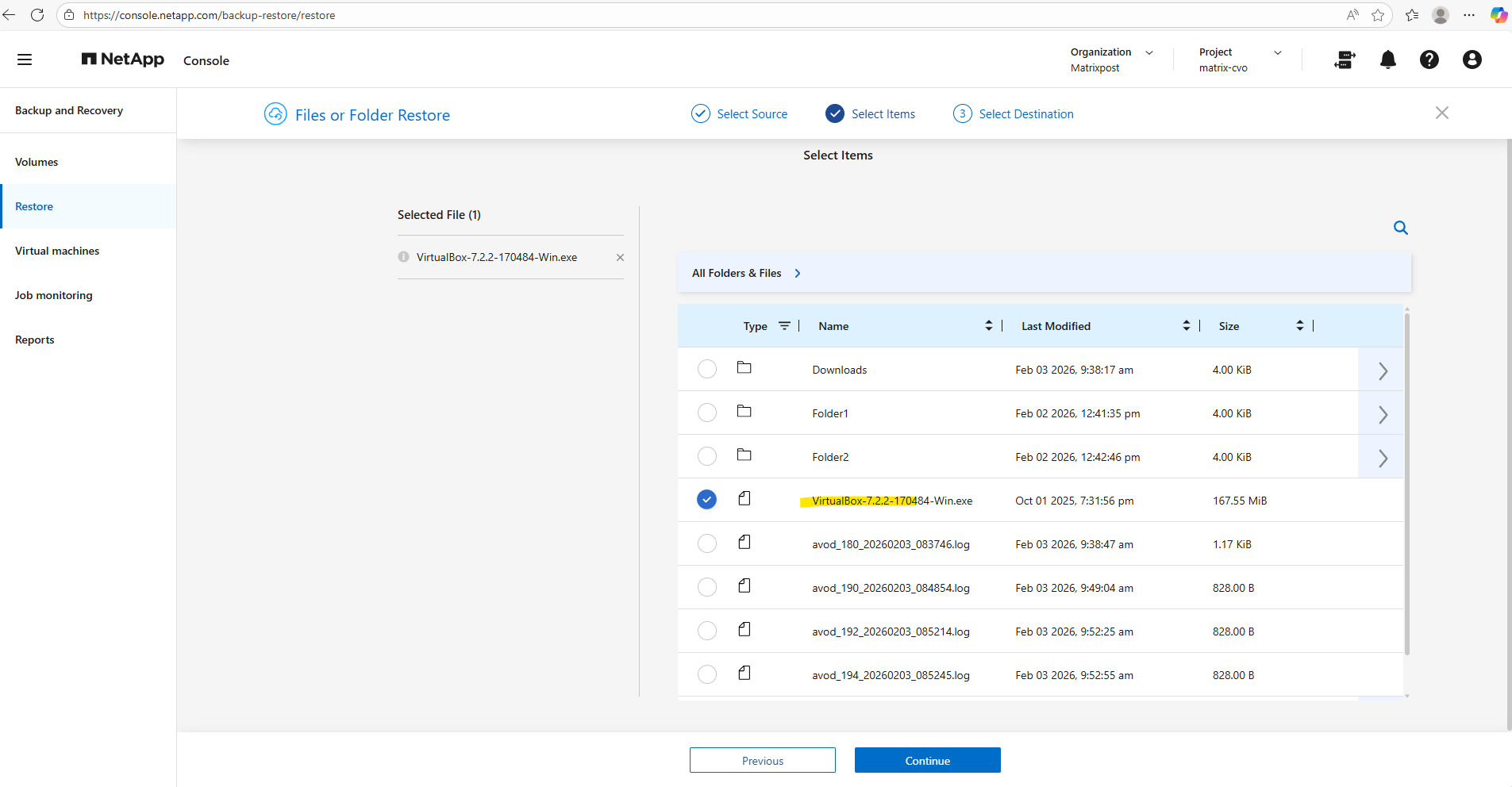
Task: Open Job monitoring in the sidebar
Action: pyautogui.click(x=54, y=295)
